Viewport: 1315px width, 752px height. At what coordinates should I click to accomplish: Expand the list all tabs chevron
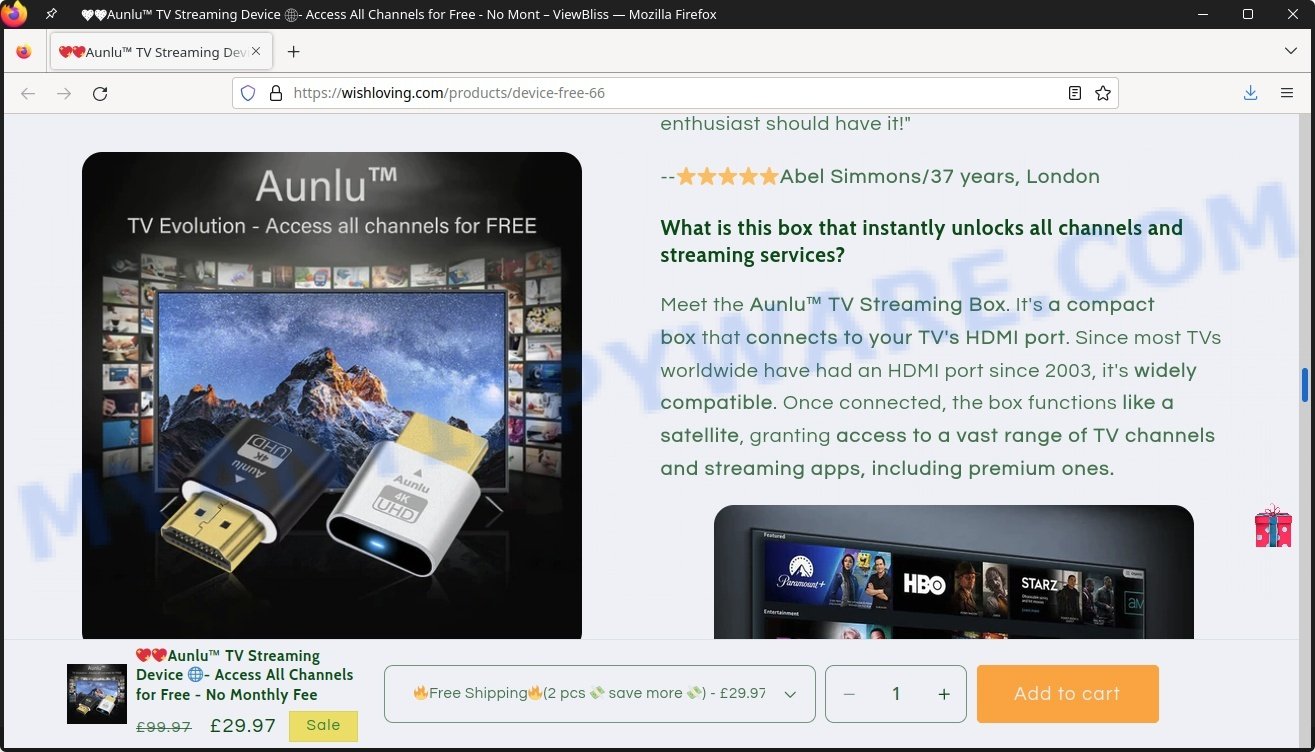point(1290,51)
